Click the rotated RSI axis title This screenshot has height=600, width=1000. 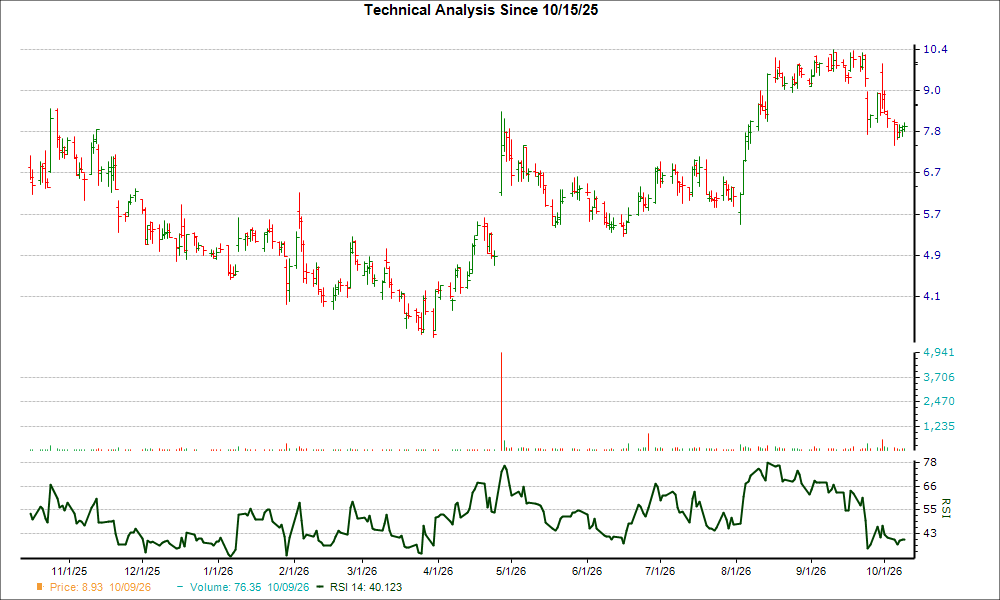[945, 508]
